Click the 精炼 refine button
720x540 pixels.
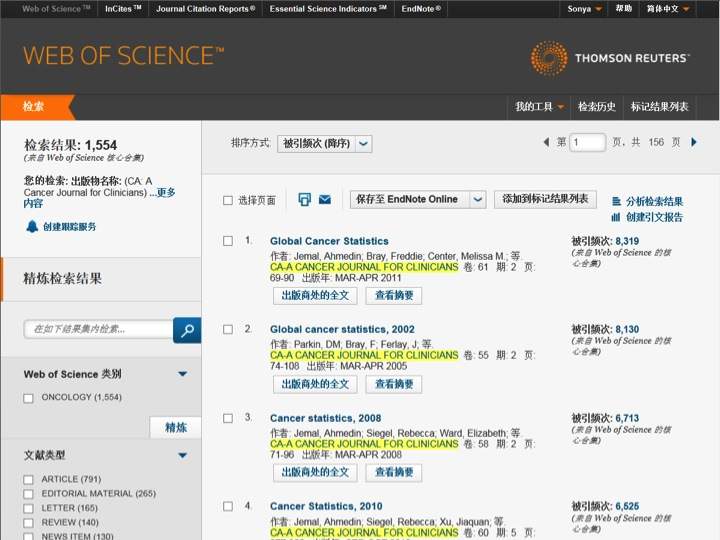pyautogui.click(x=176, y=428)
